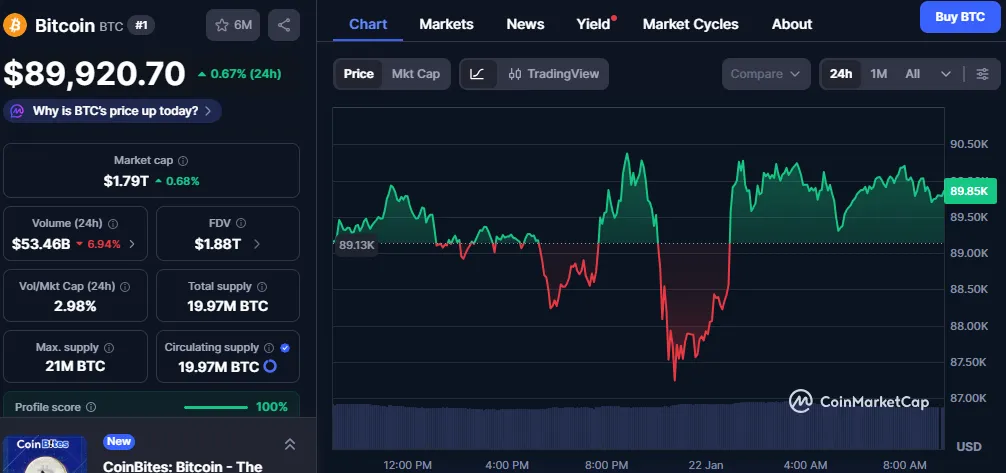Open chart settings sliders icon
Viewport: 1006px width, 473px height.
[x=982, y=74]
